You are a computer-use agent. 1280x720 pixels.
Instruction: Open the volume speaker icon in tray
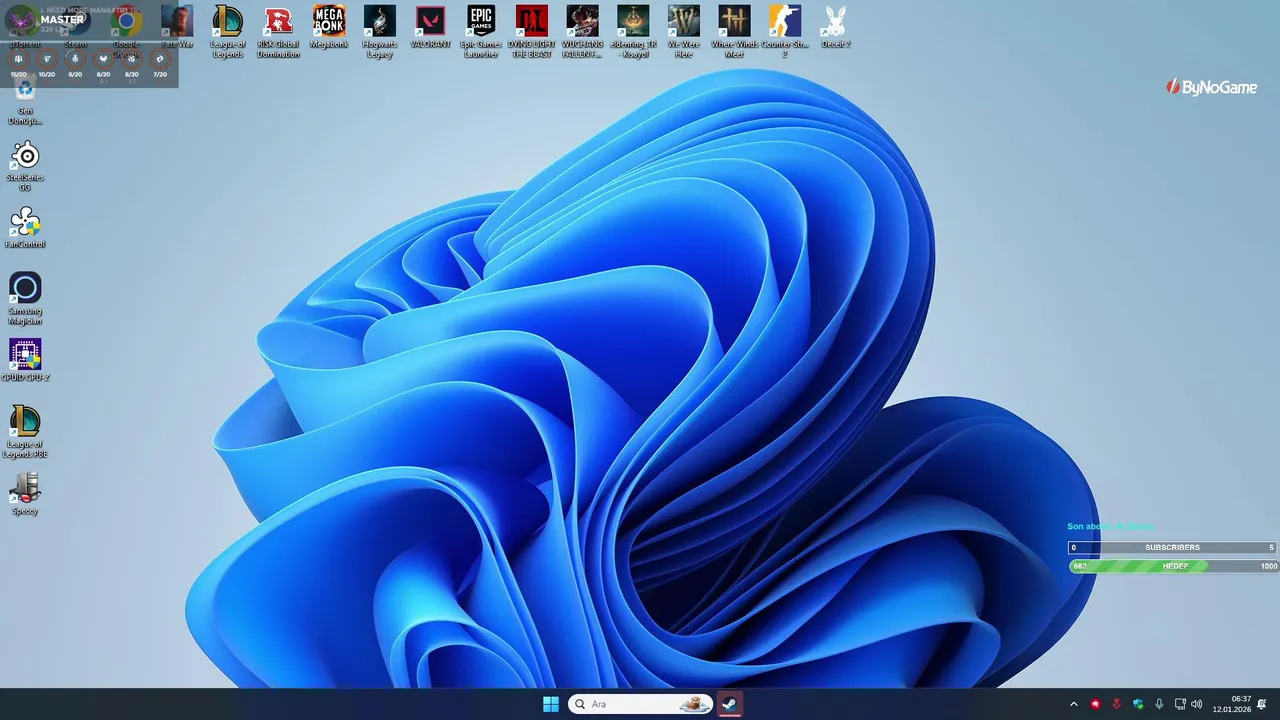[x=1197, y=704]
